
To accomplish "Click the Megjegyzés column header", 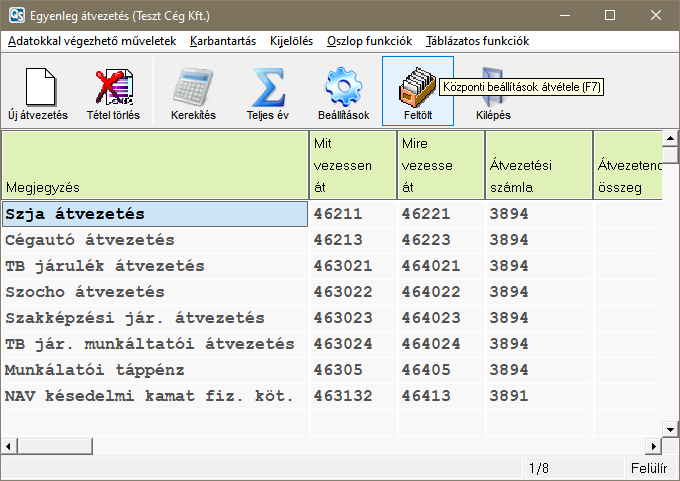I will (x=155, y=166).
